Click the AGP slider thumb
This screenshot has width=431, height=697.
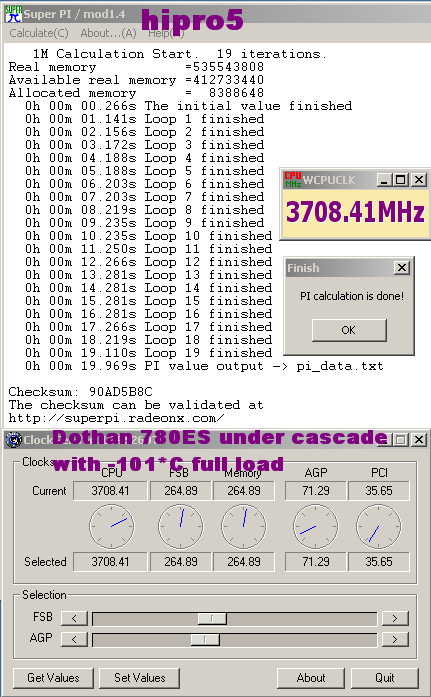[205, 640]
